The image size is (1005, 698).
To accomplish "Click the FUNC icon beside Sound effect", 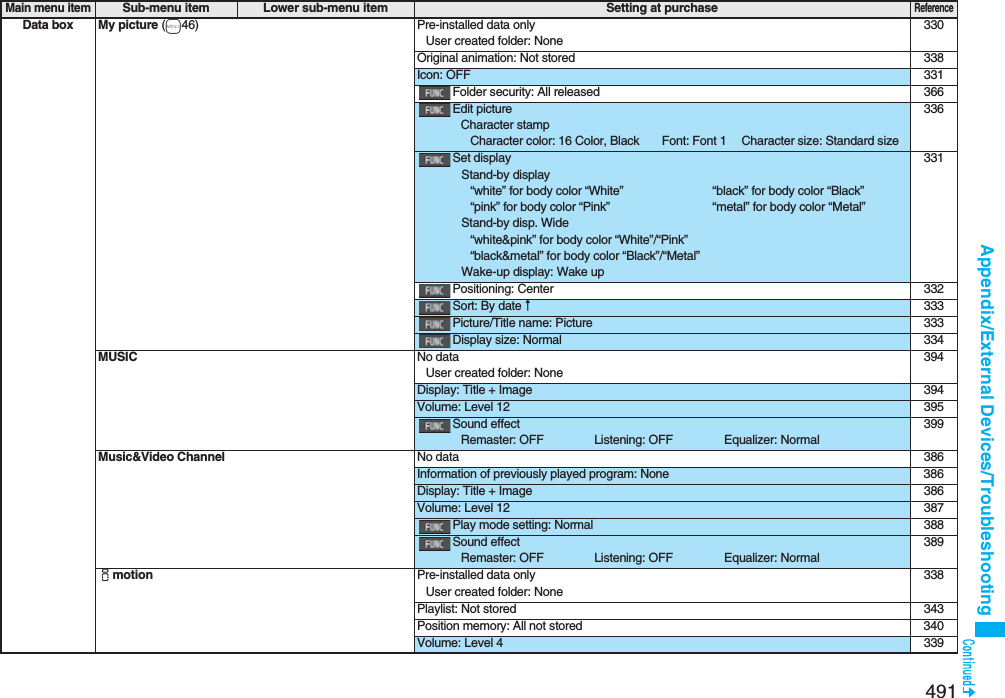I will tap(434, 424).
